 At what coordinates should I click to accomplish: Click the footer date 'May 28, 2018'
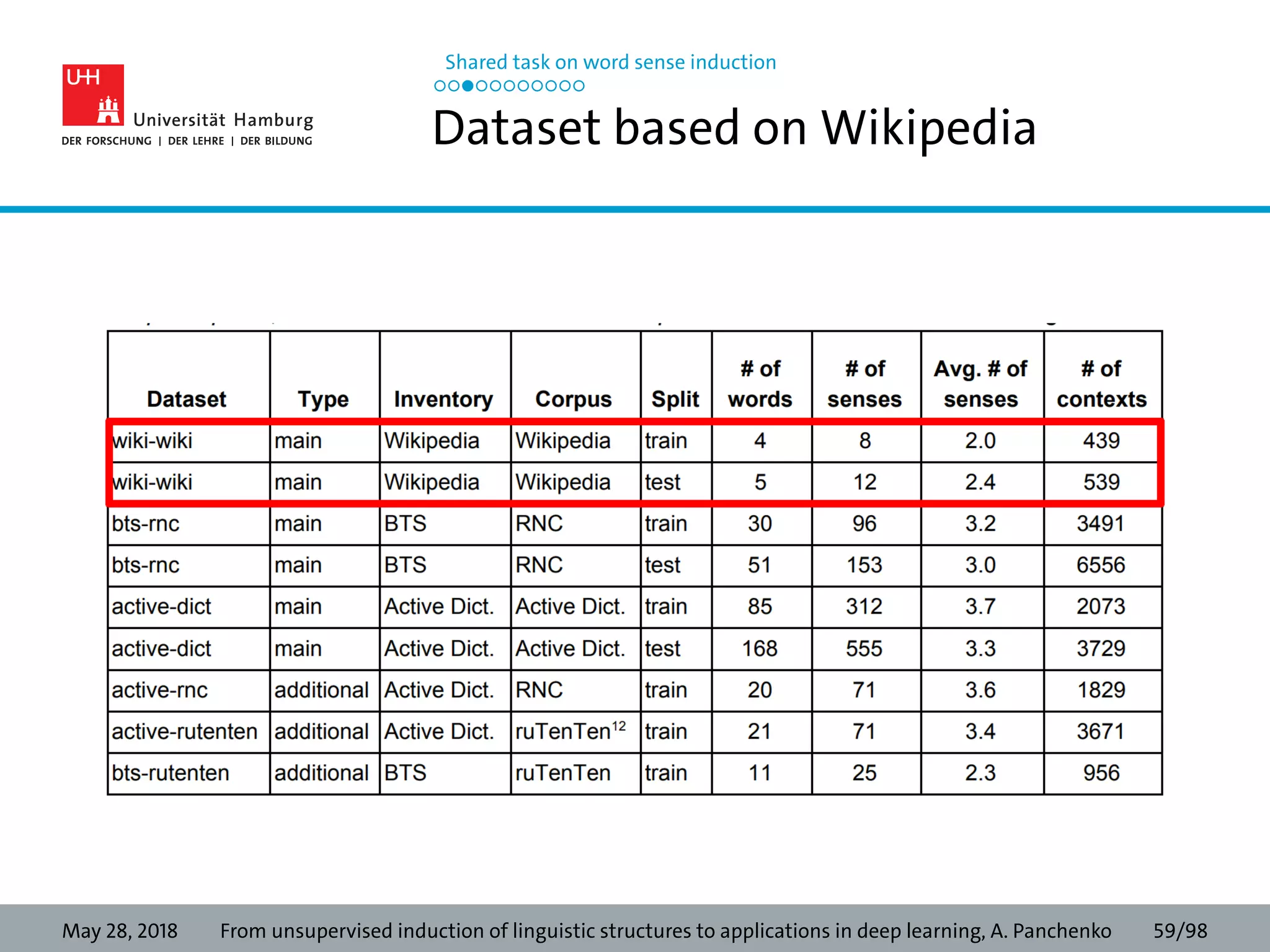pos(120,931)
